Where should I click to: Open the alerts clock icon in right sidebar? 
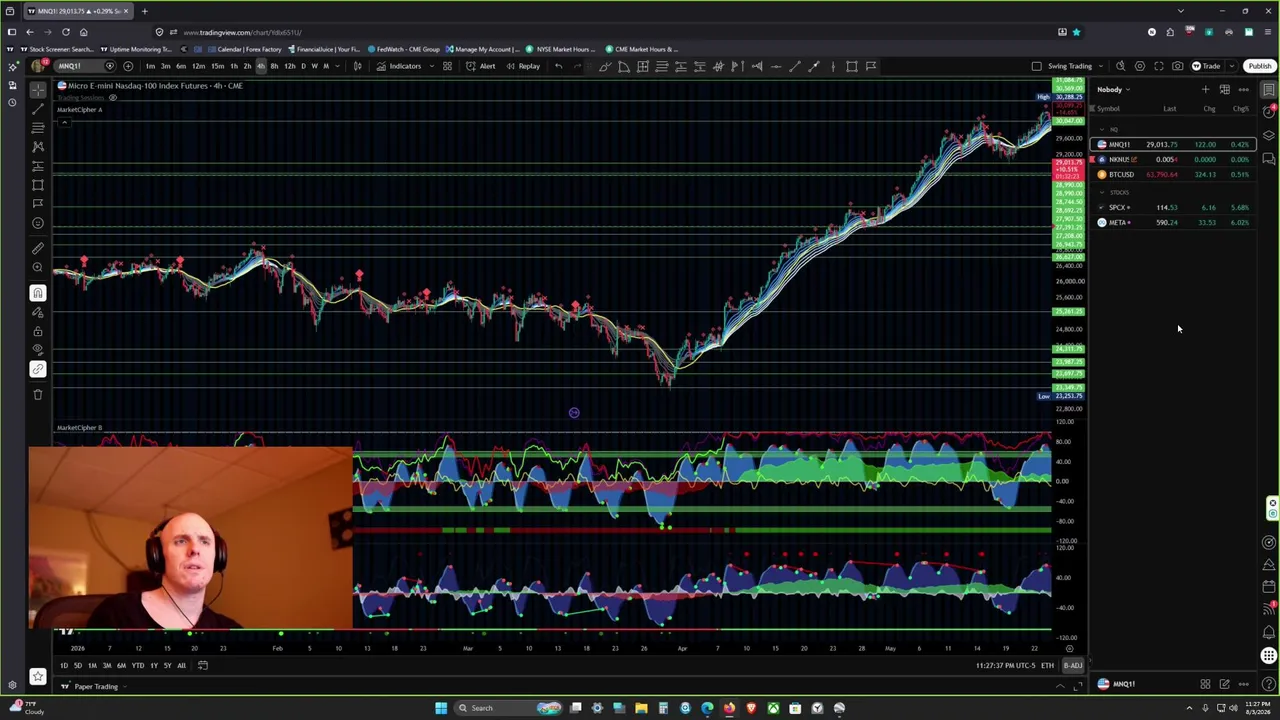1268,113
